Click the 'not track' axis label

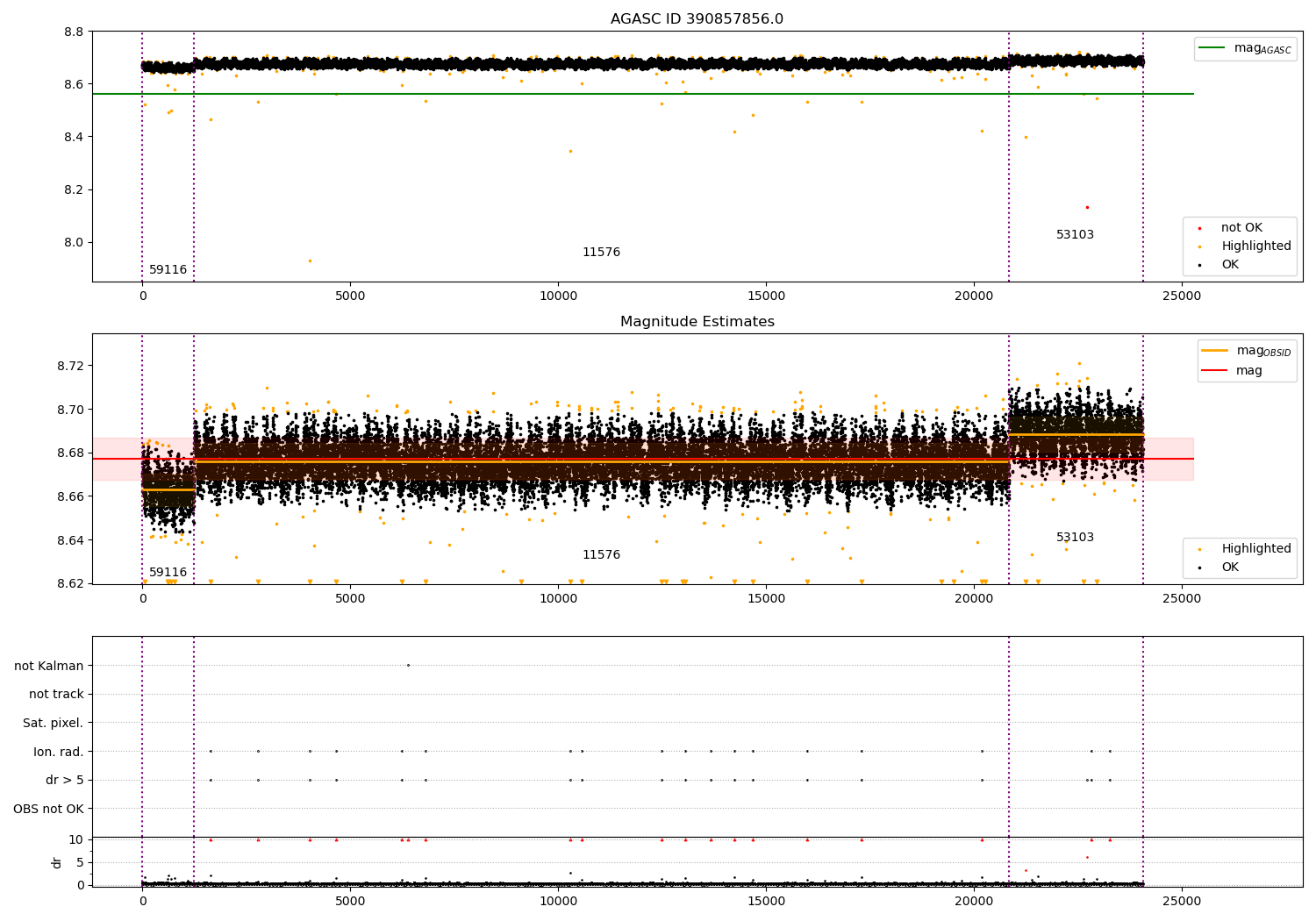(56, 694)
